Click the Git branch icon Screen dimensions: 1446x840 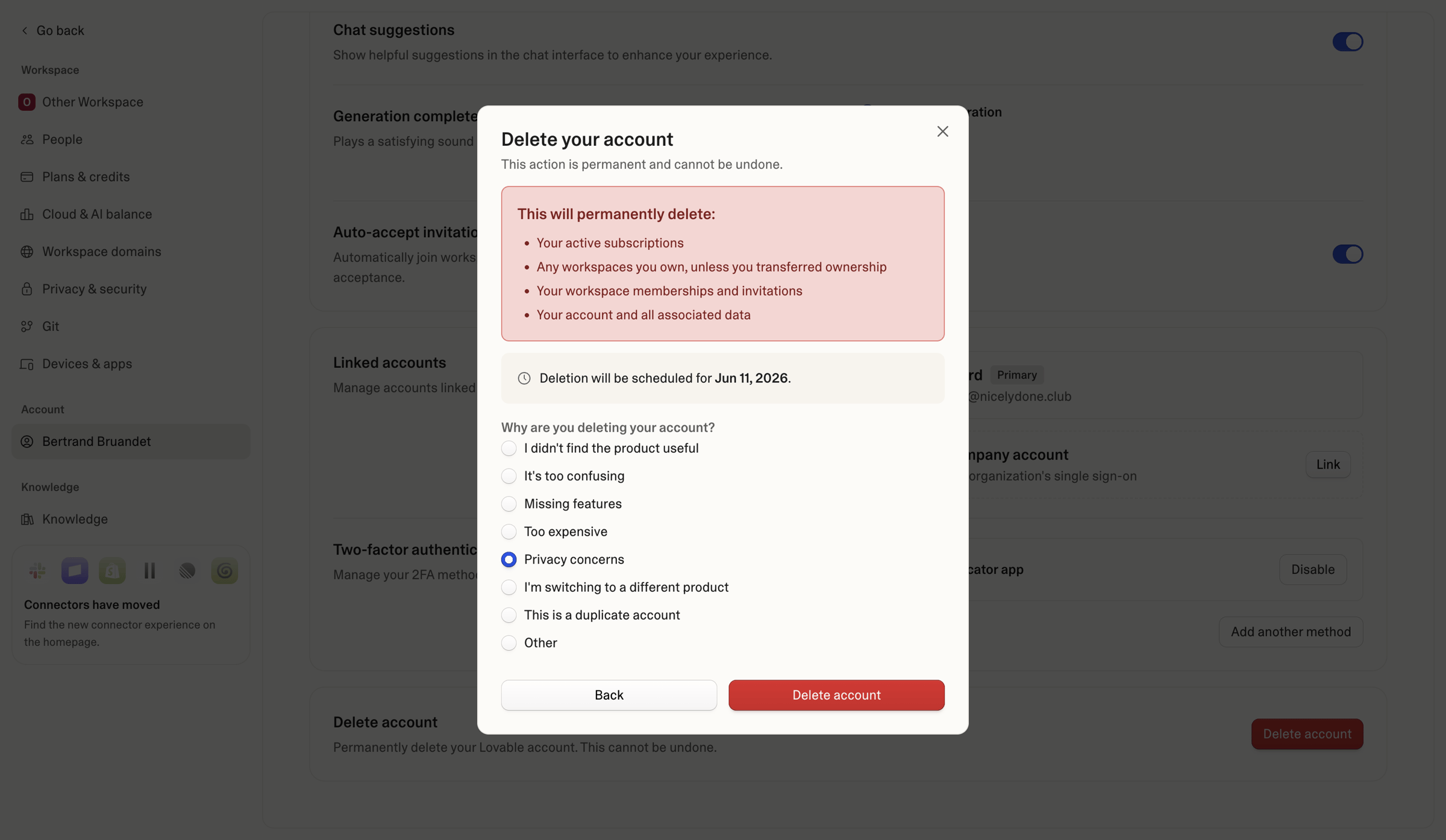pyautogui.click(x=27, y=326)
